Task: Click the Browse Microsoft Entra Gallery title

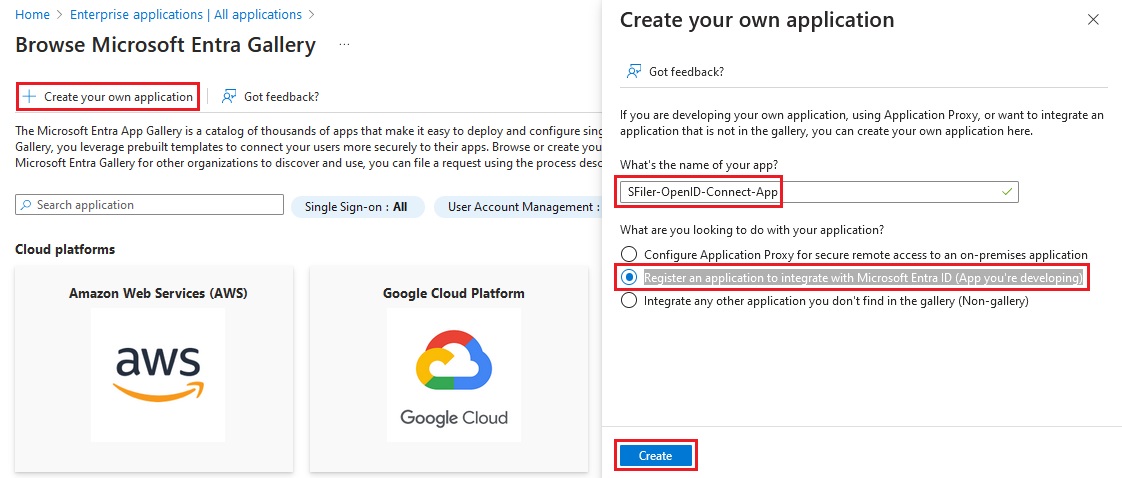Action: pyautogui.click(x=165, y=45)
